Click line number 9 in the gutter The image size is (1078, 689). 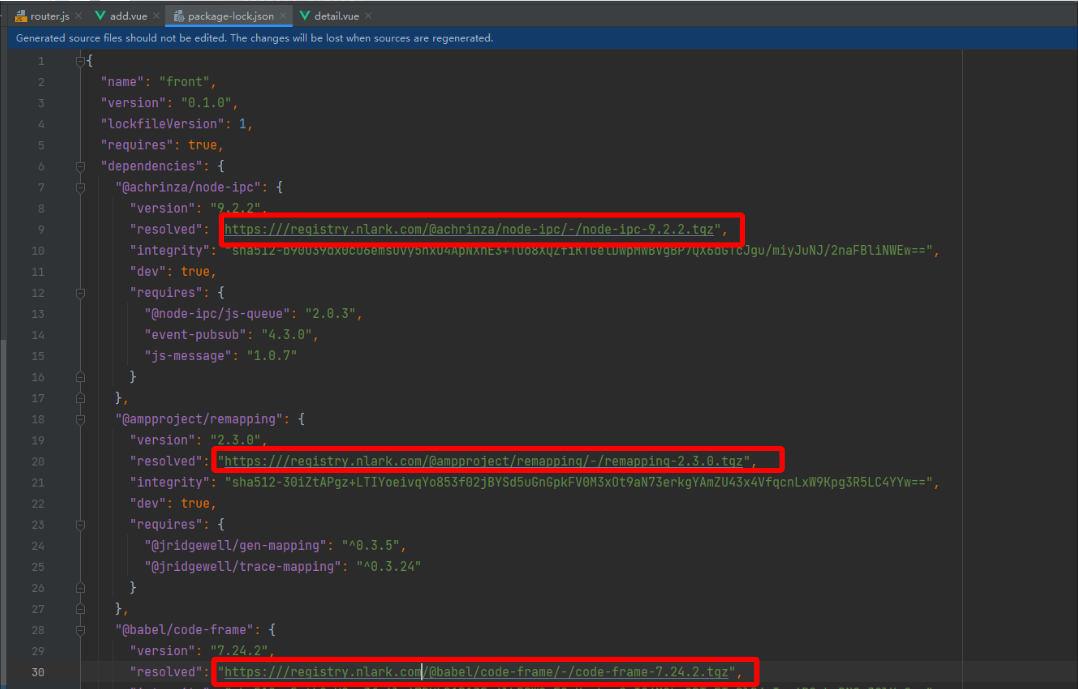coord(41,230)
